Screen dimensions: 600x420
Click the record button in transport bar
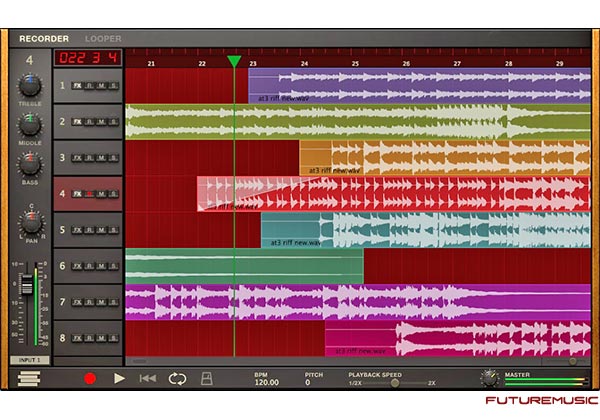90,379
